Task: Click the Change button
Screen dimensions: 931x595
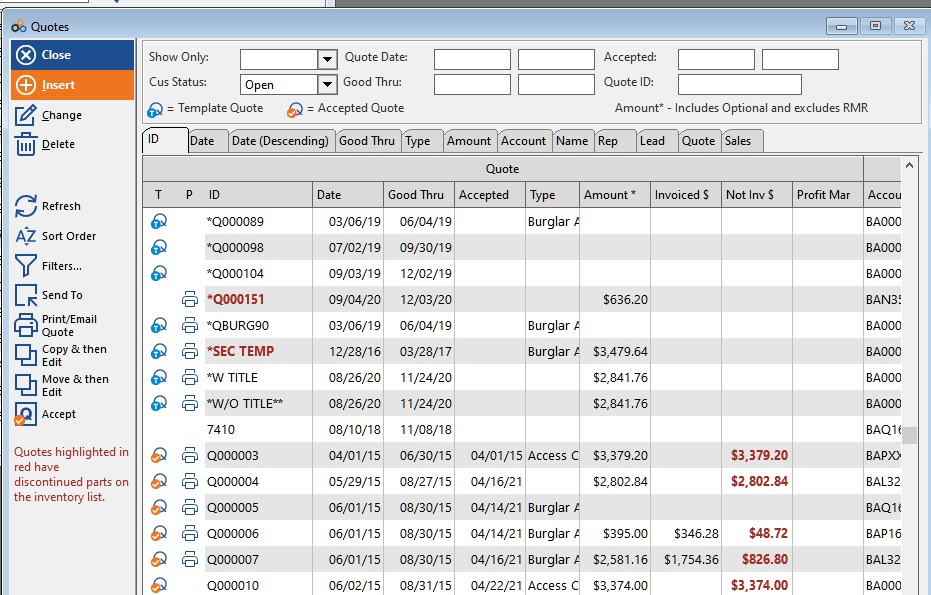Action: (x=61, y=115)
